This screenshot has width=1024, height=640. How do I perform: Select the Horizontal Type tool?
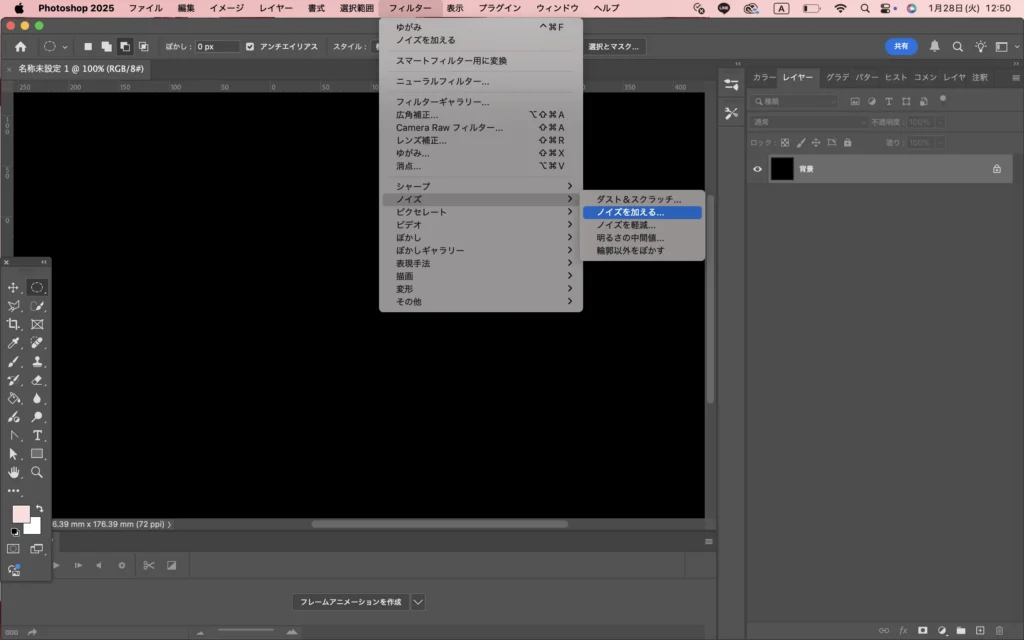coord(37,435)
